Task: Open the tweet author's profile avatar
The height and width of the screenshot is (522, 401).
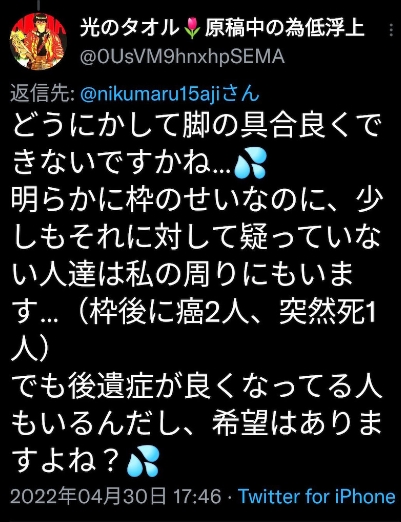Action: pos(39,41)
